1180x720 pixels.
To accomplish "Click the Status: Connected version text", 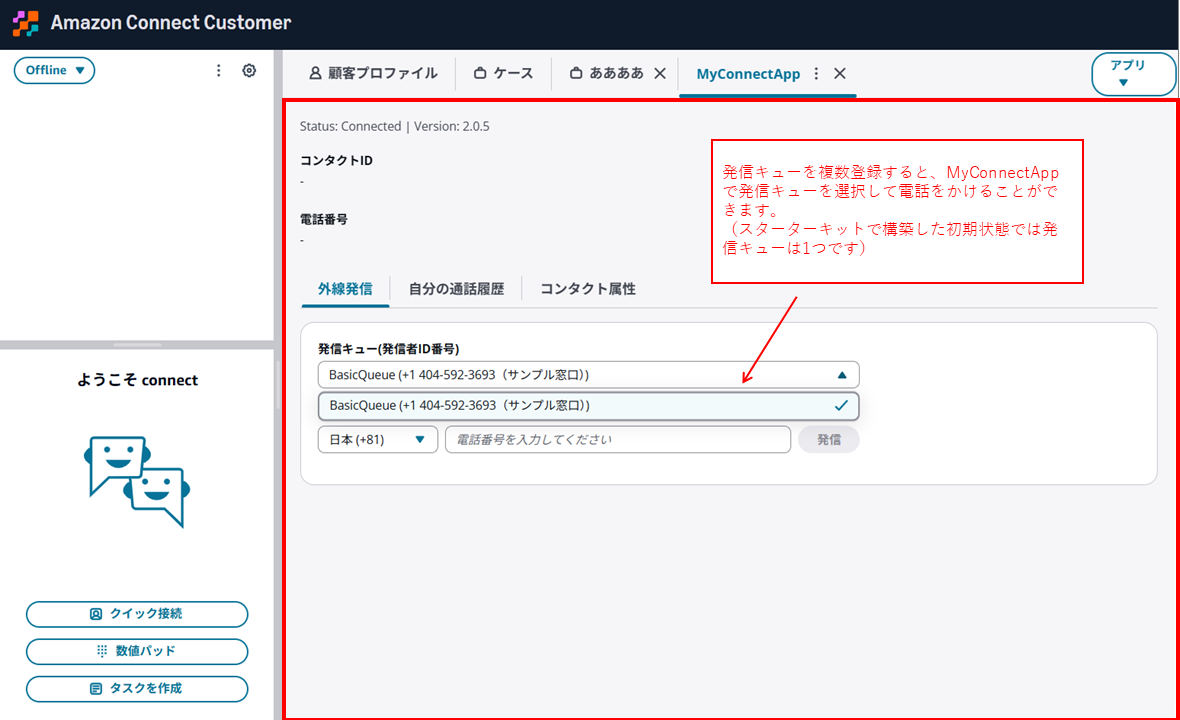I will pyautogui.click(x=394, y=126).
